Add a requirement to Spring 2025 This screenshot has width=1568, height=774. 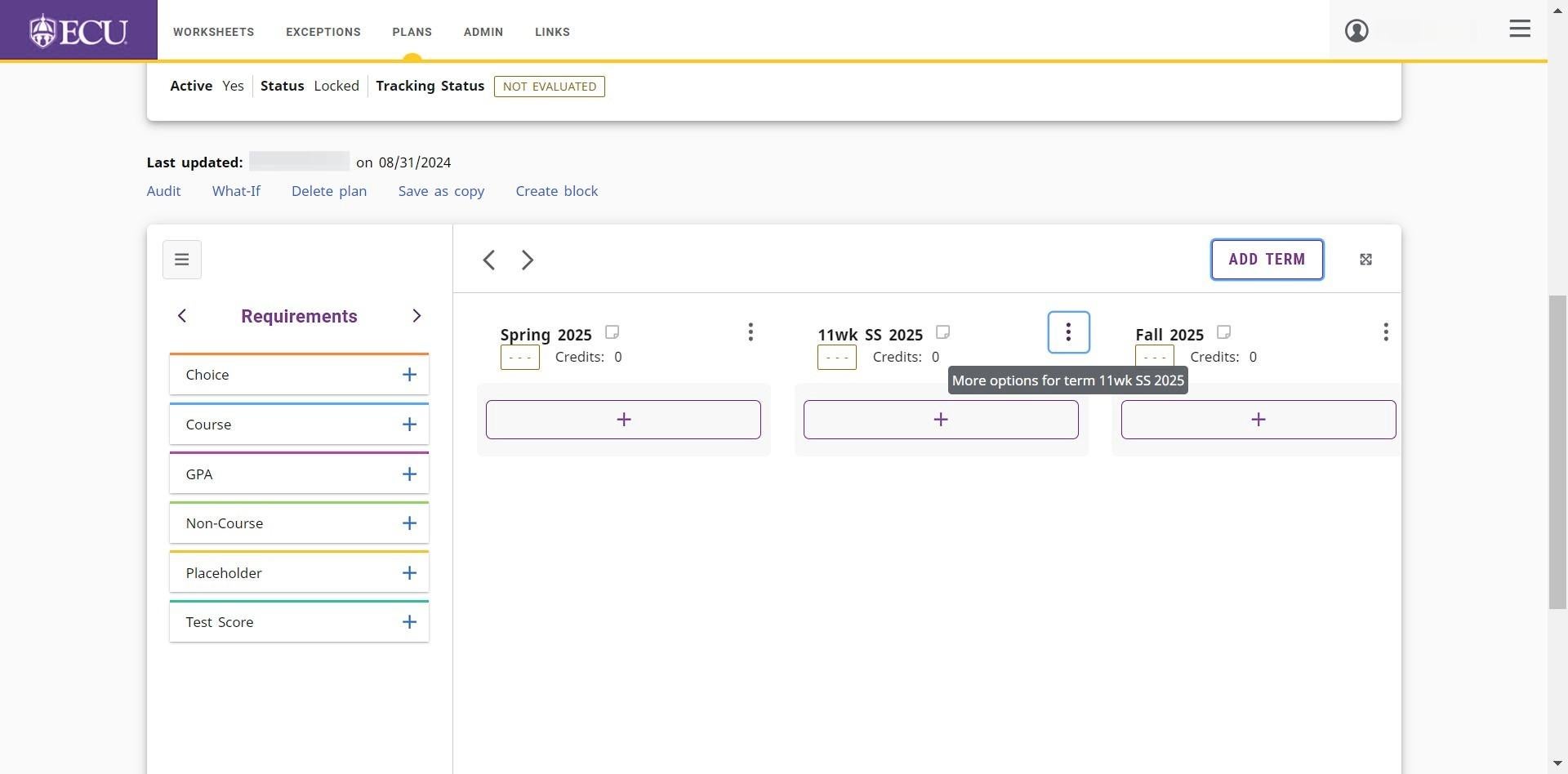[623, 420]
